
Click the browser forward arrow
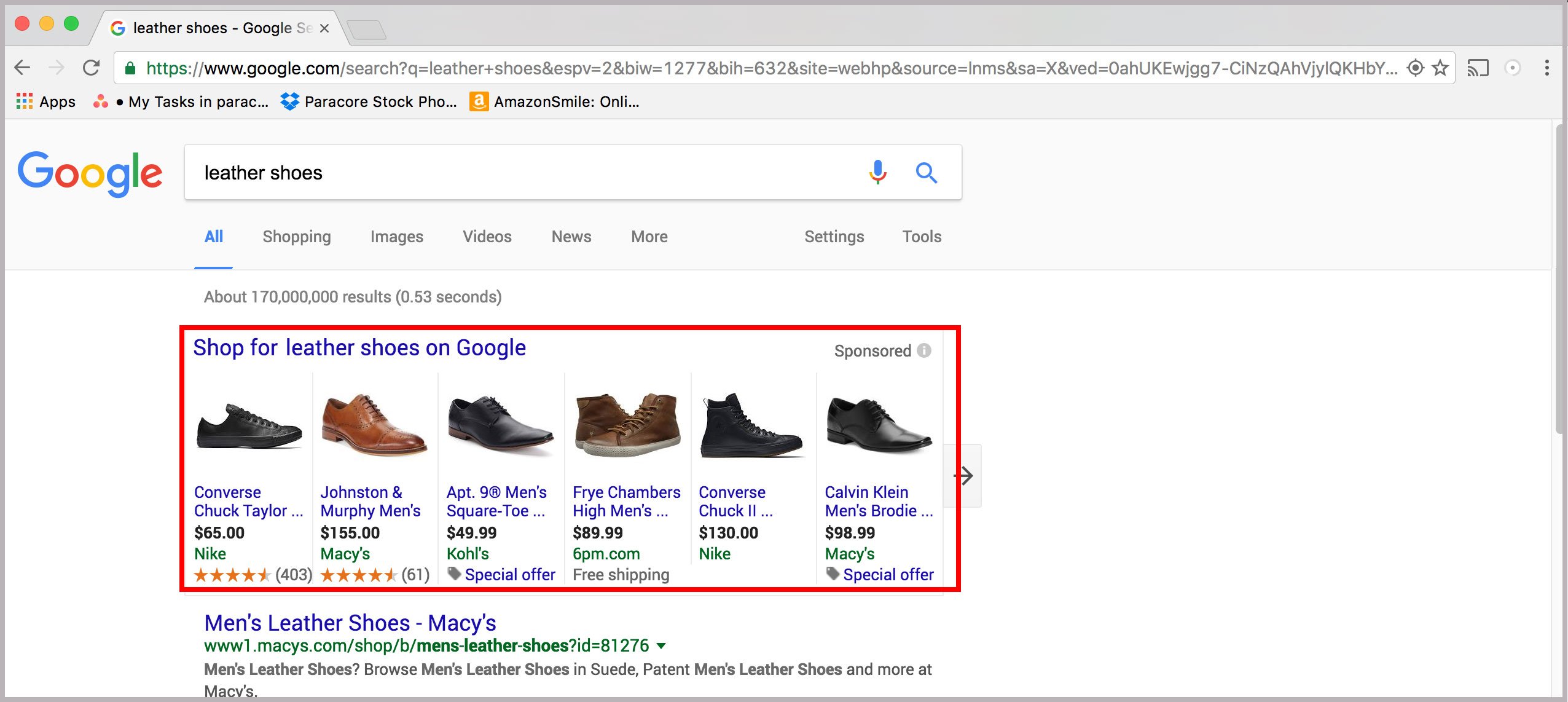click(57, 68)
